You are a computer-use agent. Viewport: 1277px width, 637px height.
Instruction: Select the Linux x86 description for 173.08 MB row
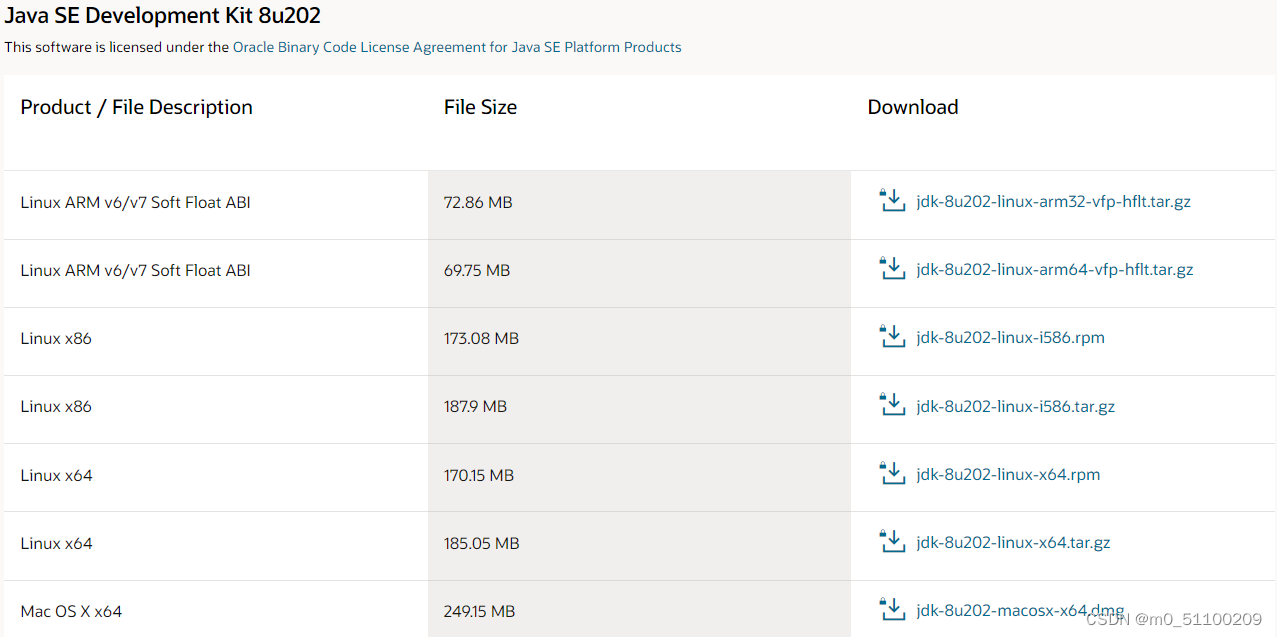coord(56,338)
